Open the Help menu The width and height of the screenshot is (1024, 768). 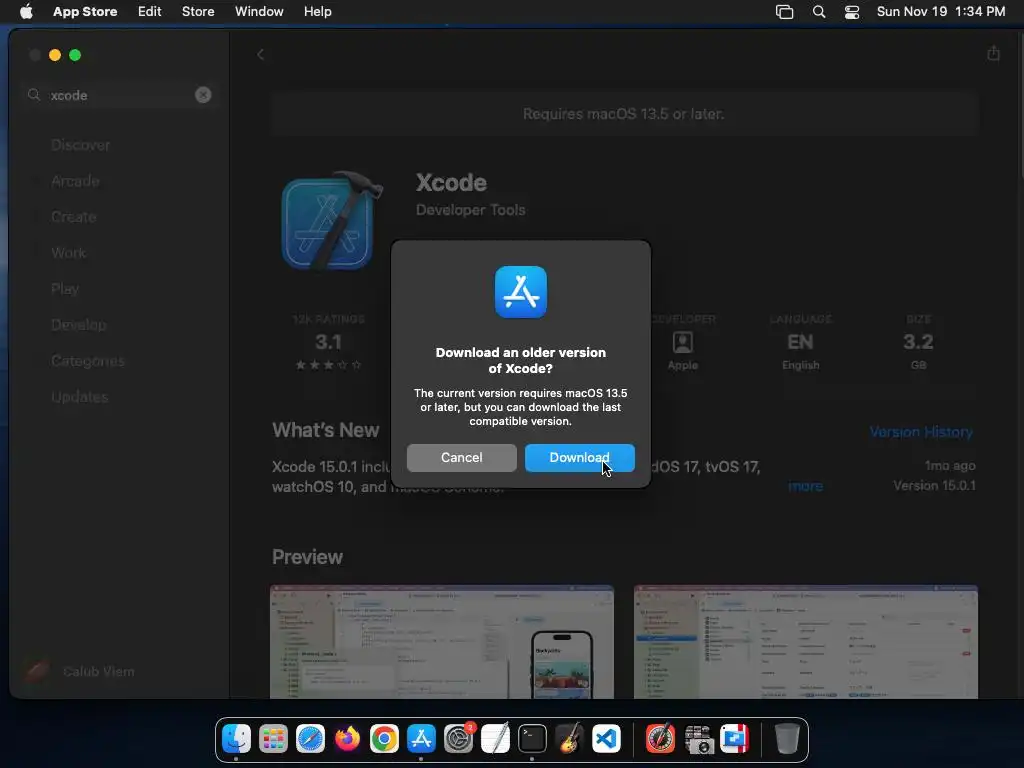point(317,12)
